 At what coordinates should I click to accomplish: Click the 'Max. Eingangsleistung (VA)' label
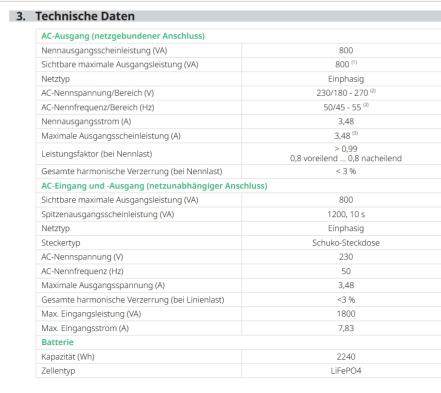[91, 314]
